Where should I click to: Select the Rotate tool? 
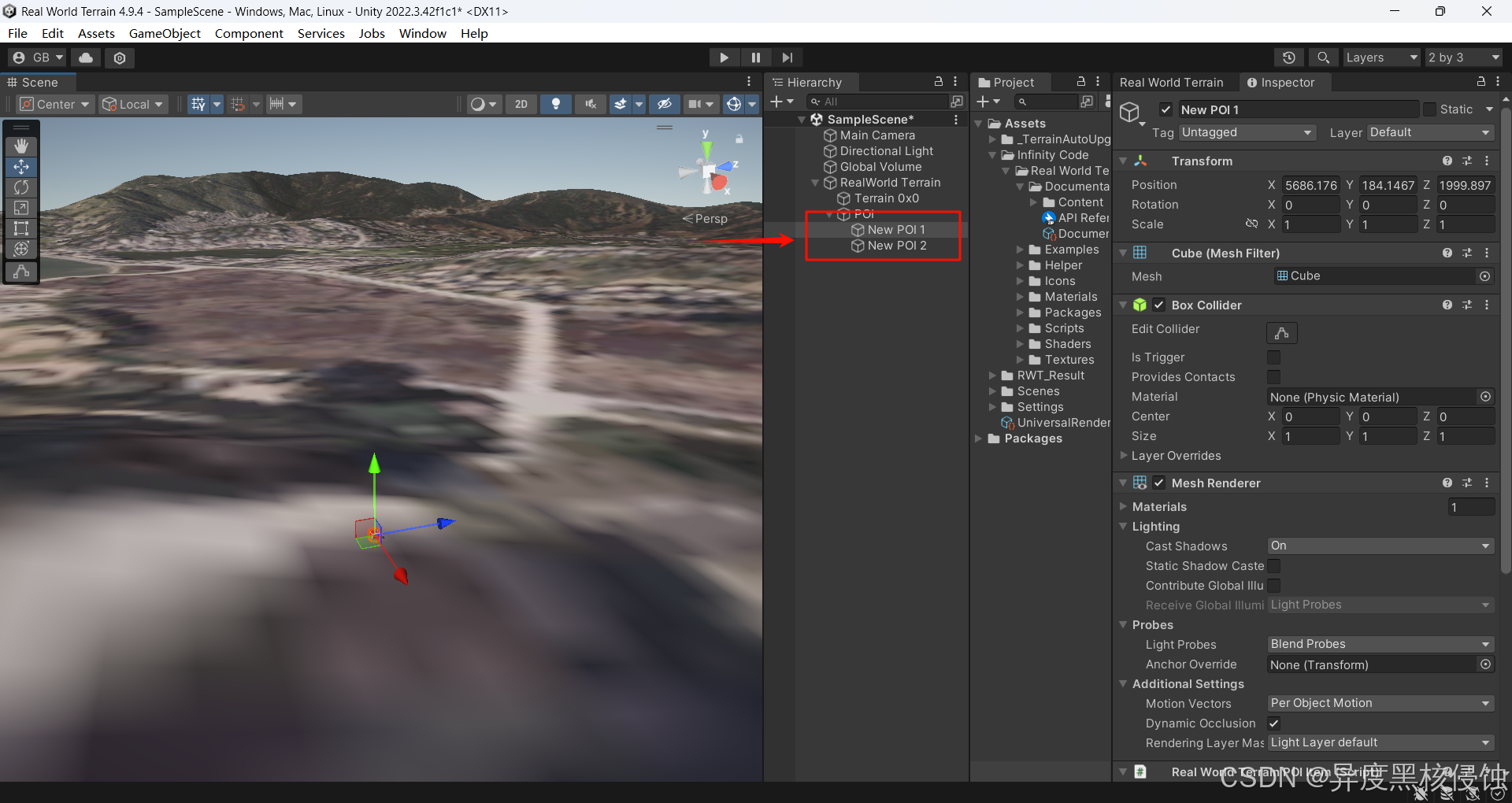[21, 187]
